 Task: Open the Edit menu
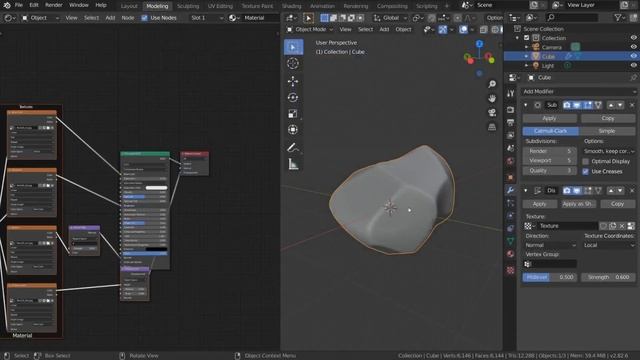coord(34,5)
